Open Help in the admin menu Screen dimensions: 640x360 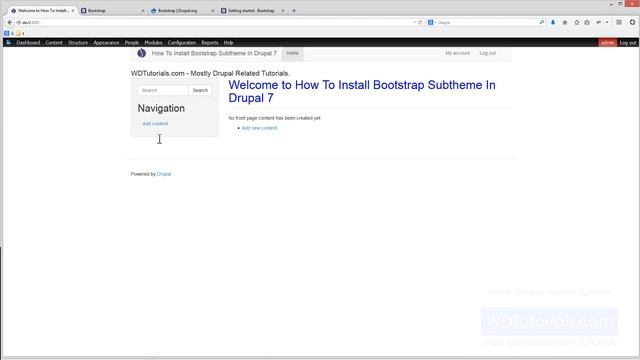pyautogui.click(x=228, y=42)
